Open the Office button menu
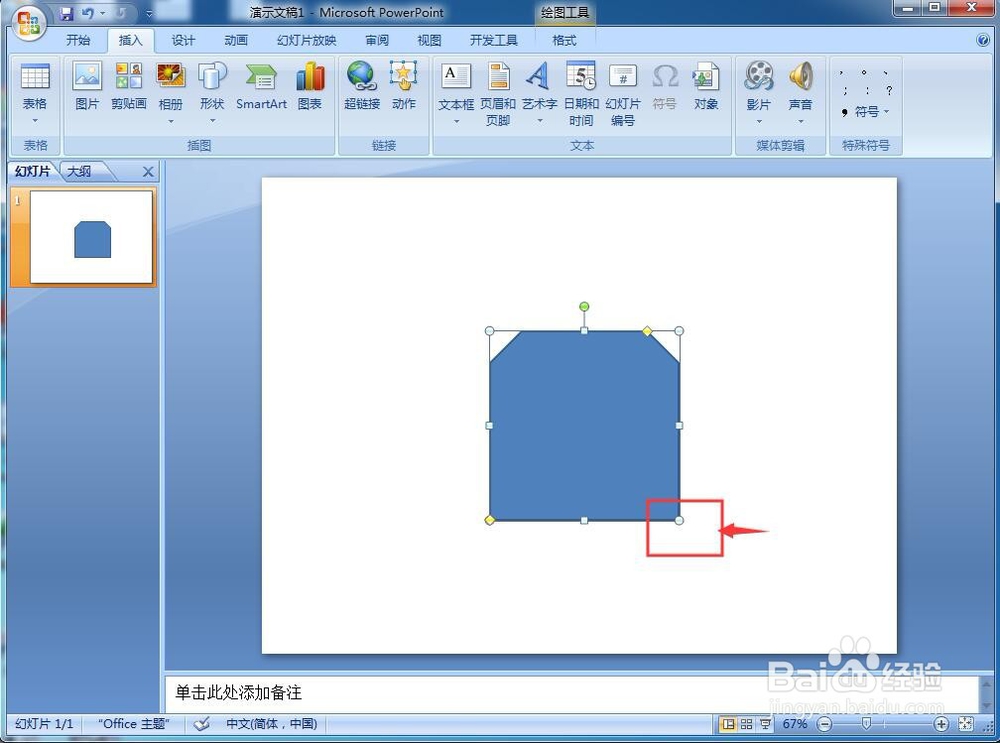The width and height of the screenshot is (1000, 743). point(29,24)
